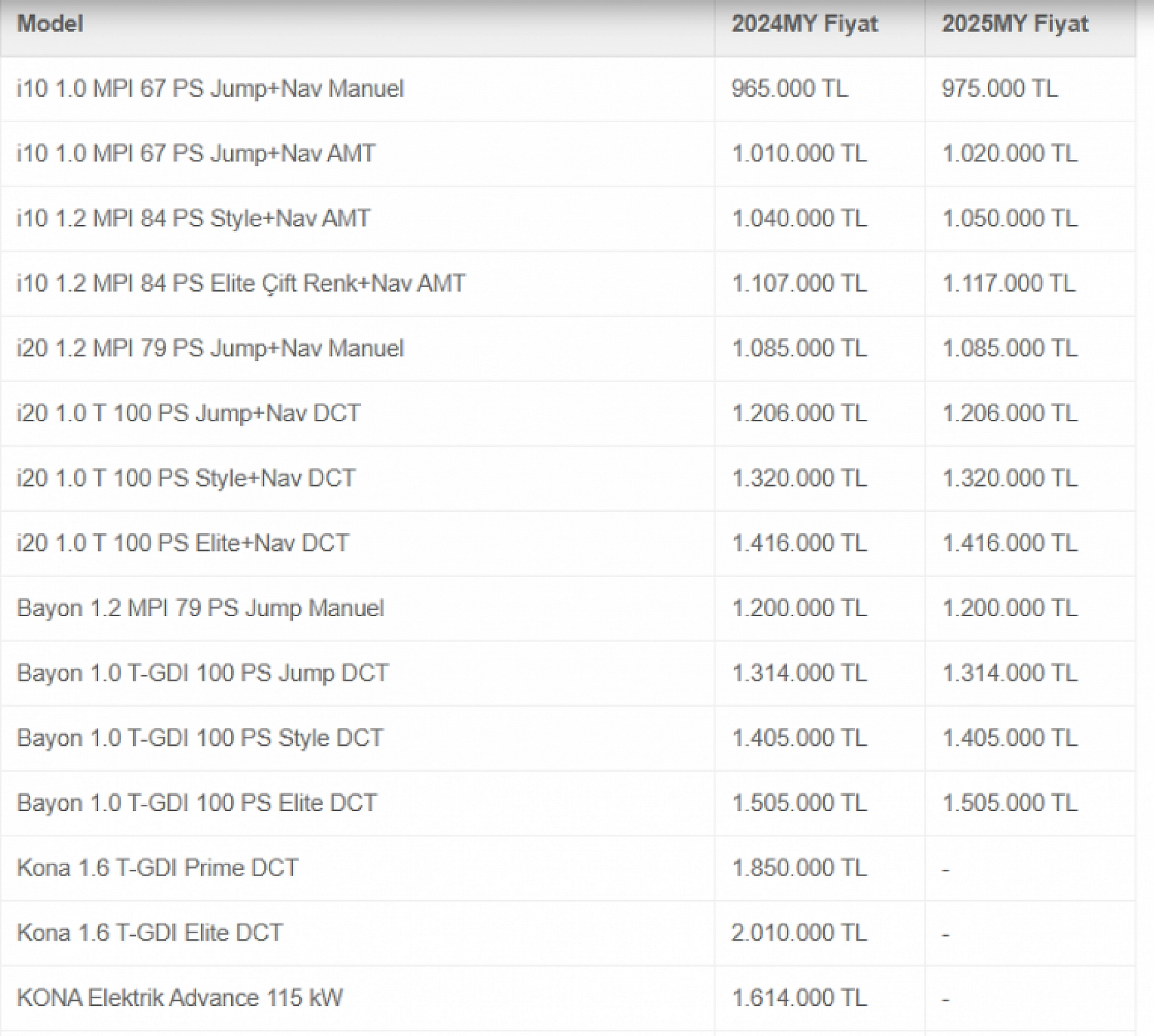The height and width of the screenshot is (1036, 1154).
Task: Select the Kona 1.6 T-GDI Prime DCT cell
Action: coord(157,868)
